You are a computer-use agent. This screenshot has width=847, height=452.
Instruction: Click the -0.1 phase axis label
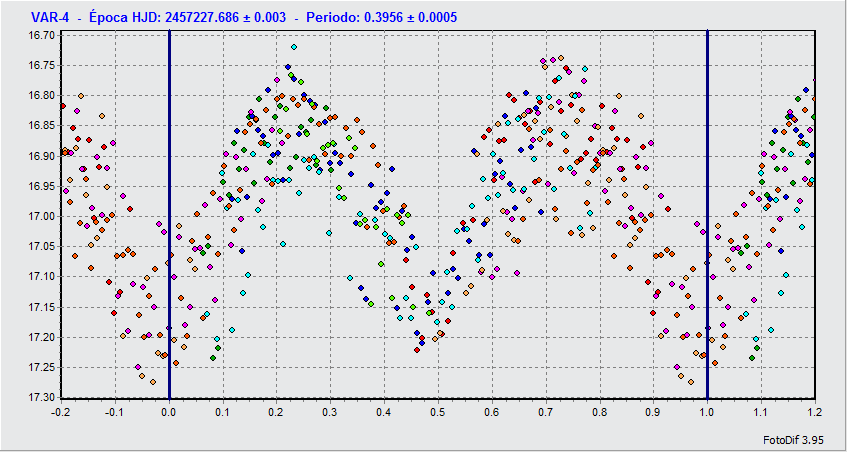tap(115, 412)
